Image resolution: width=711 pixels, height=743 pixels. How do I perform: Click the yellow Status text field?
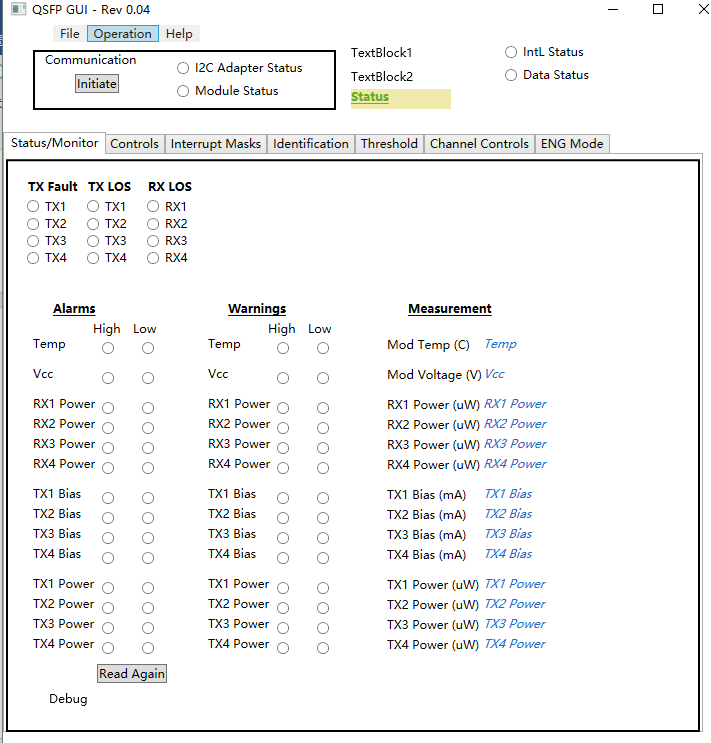click(x=401, y=99)
